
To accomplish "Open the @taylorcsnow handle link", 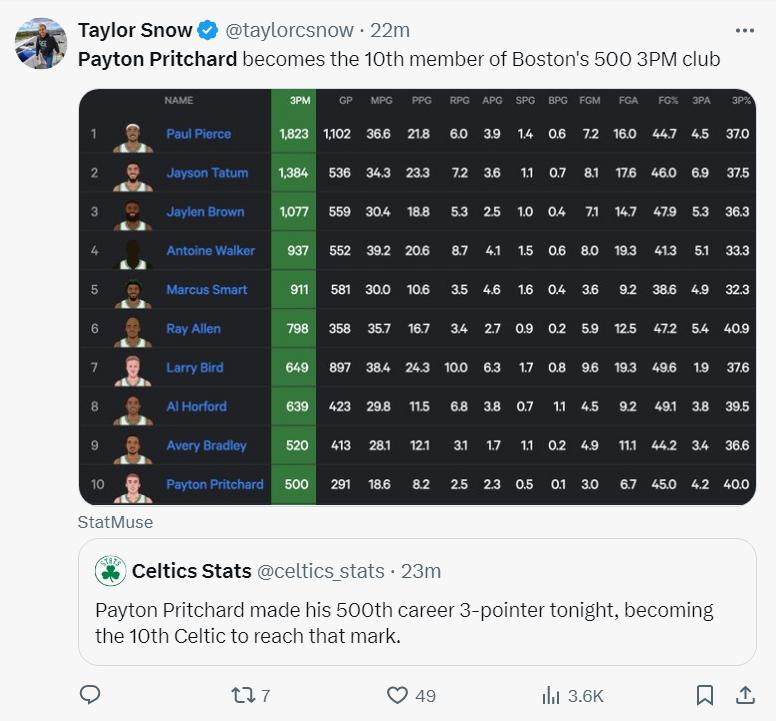I will pyautogui.click(x=290, y=31).
